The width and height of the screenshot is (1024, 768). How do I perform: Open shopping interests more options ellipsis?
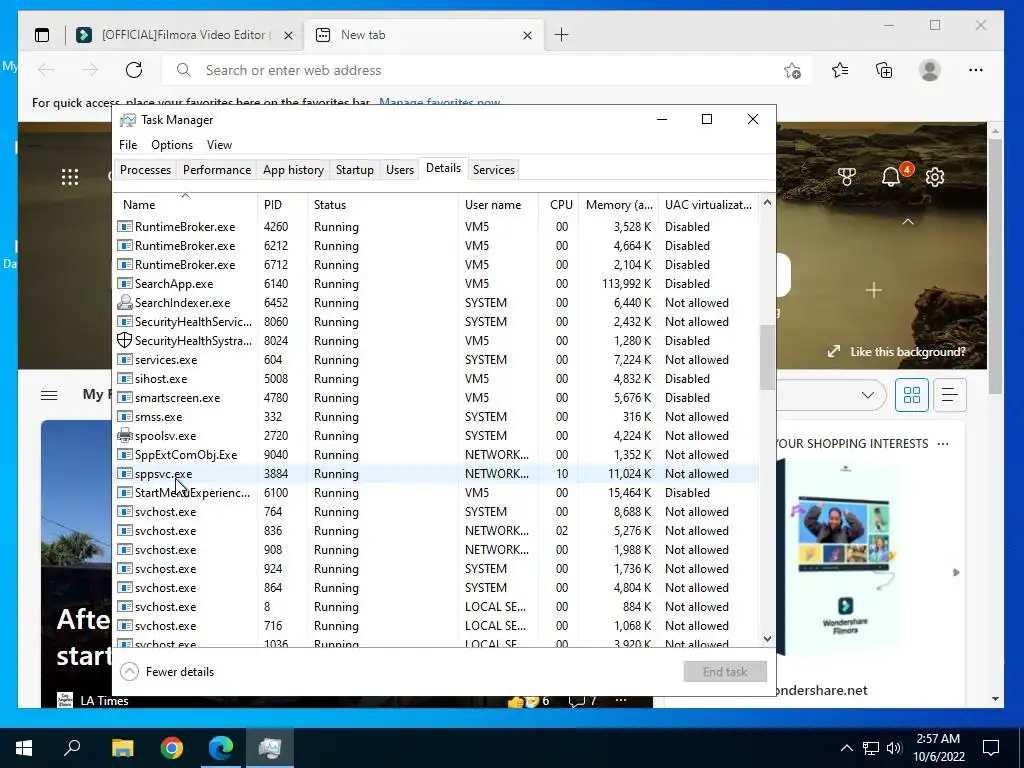pos(942,443)
